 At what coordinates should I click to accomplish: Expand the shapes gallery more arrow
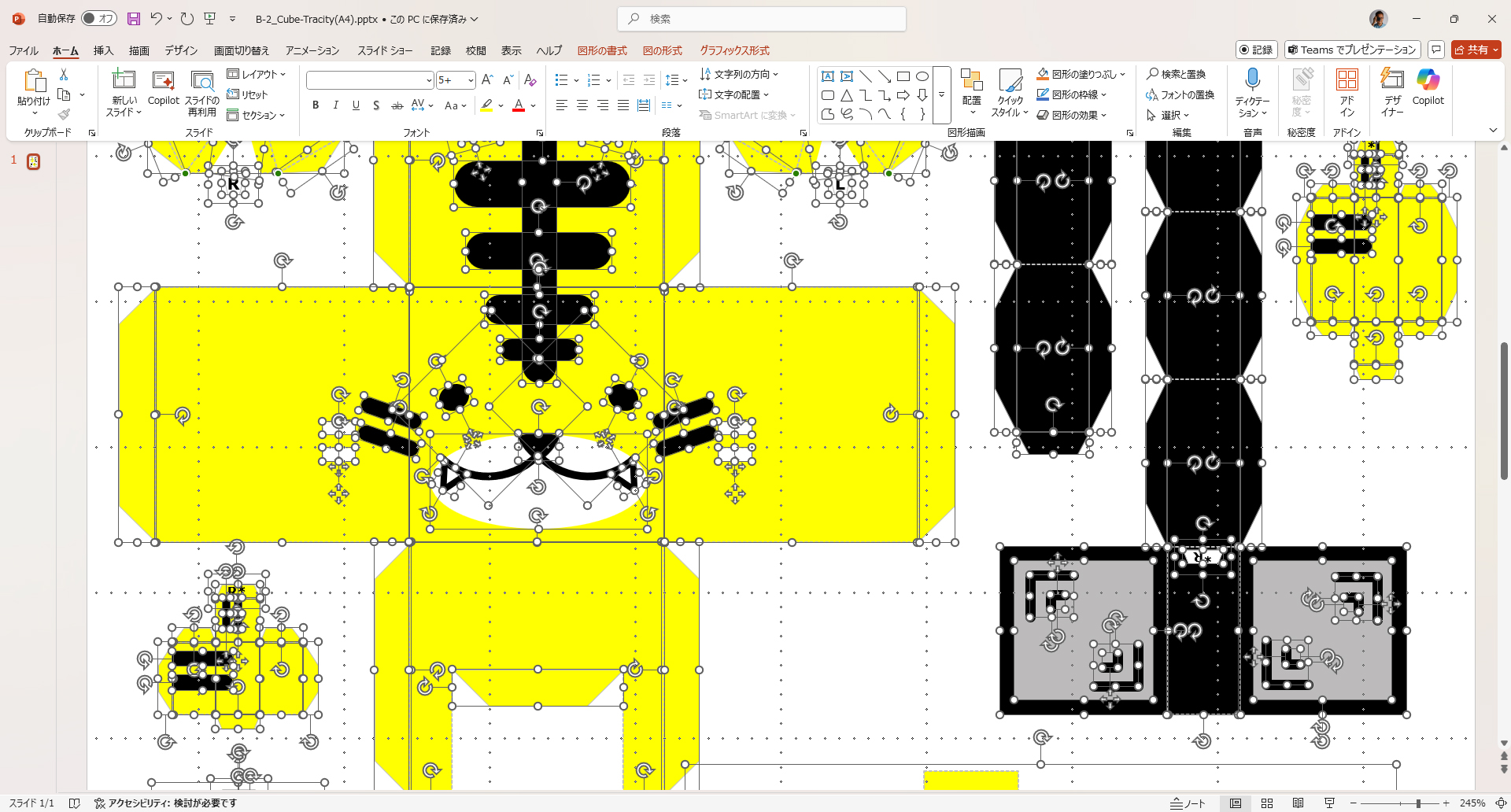(x=942, y=94)
